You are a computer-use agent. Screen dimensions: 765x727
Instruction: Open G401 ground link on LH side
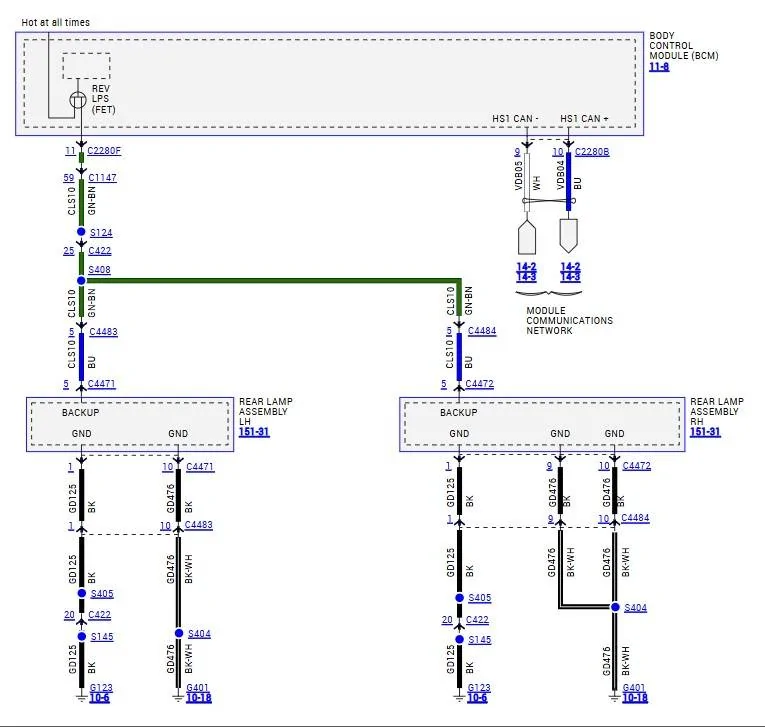coord(197,687)
